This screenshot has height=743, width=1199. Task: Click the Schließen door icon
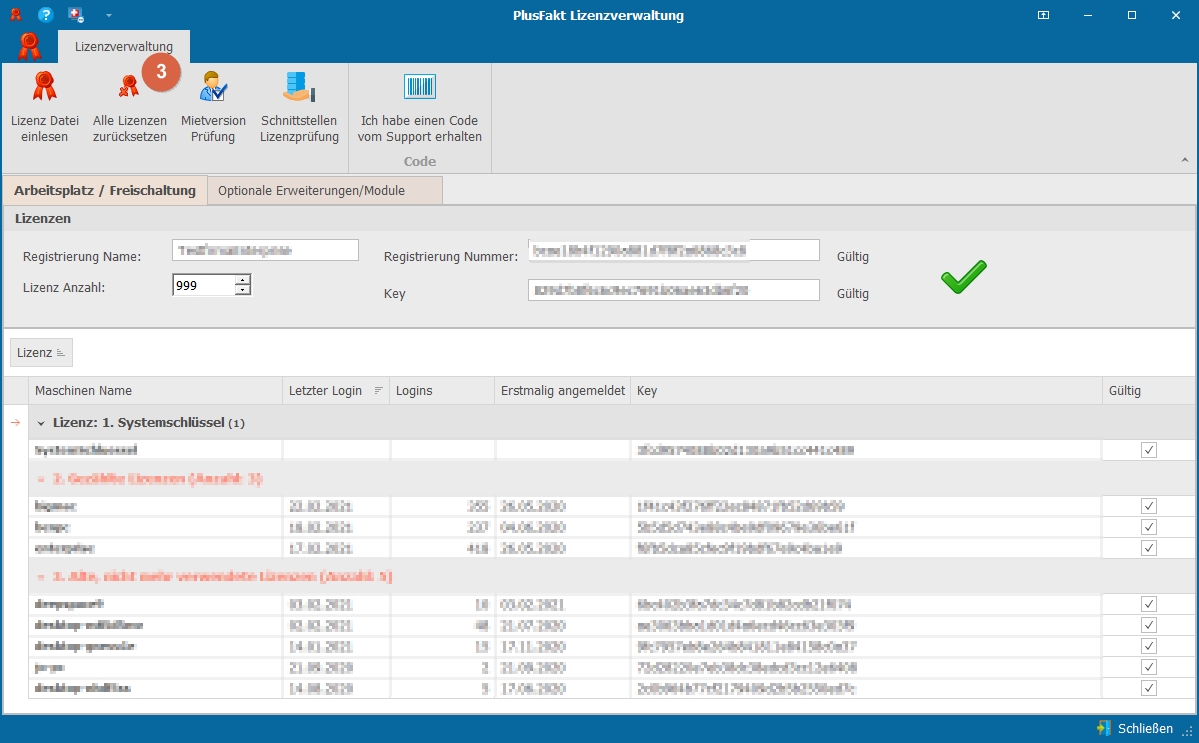[x=1103, y=728]
